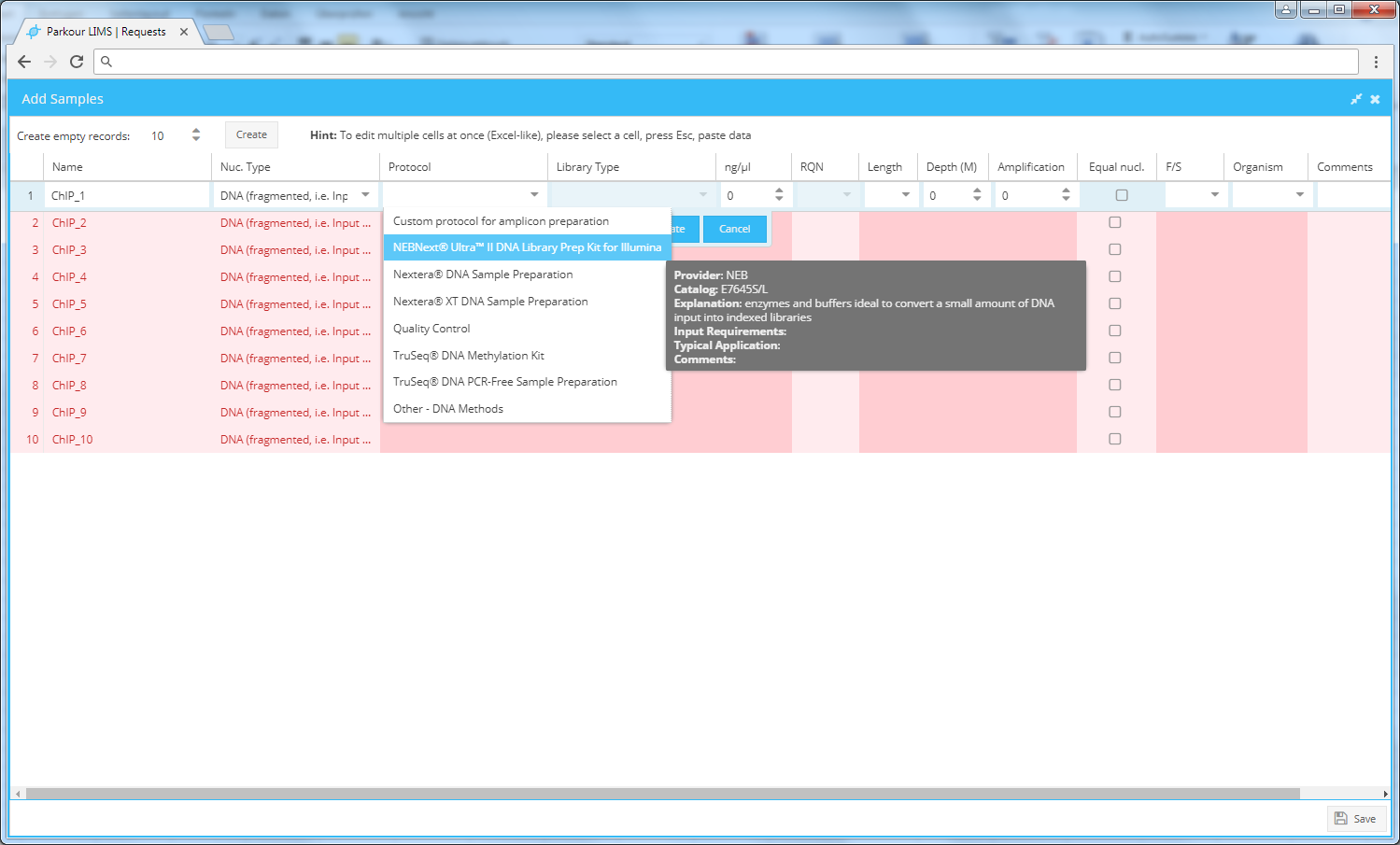Select Custom protocol for amplicon preparation
1400x845 pixels.
[527, 221]
